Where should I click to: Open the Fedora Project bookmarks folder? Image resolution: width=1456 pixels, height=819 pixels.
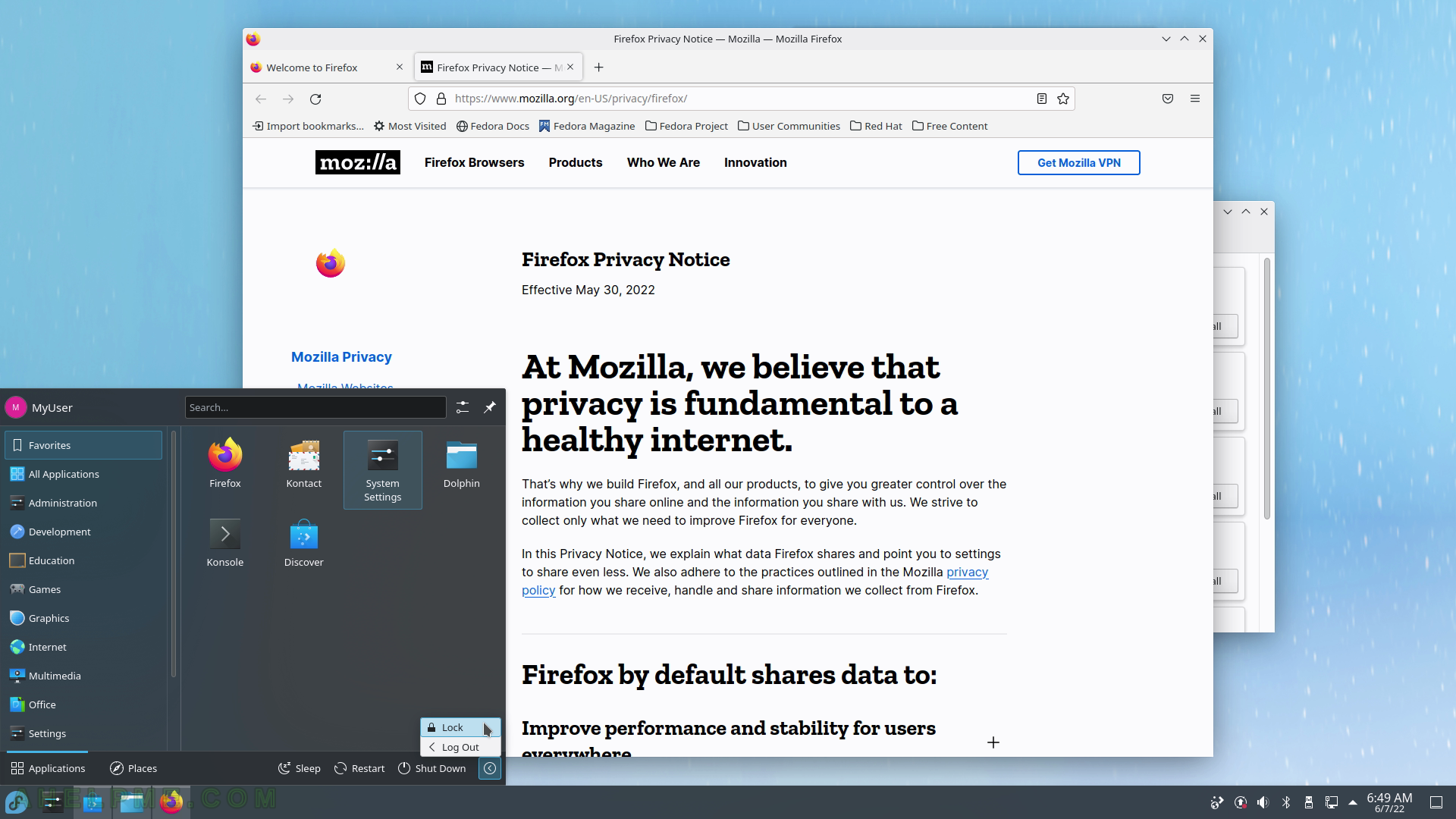[686, 126]
